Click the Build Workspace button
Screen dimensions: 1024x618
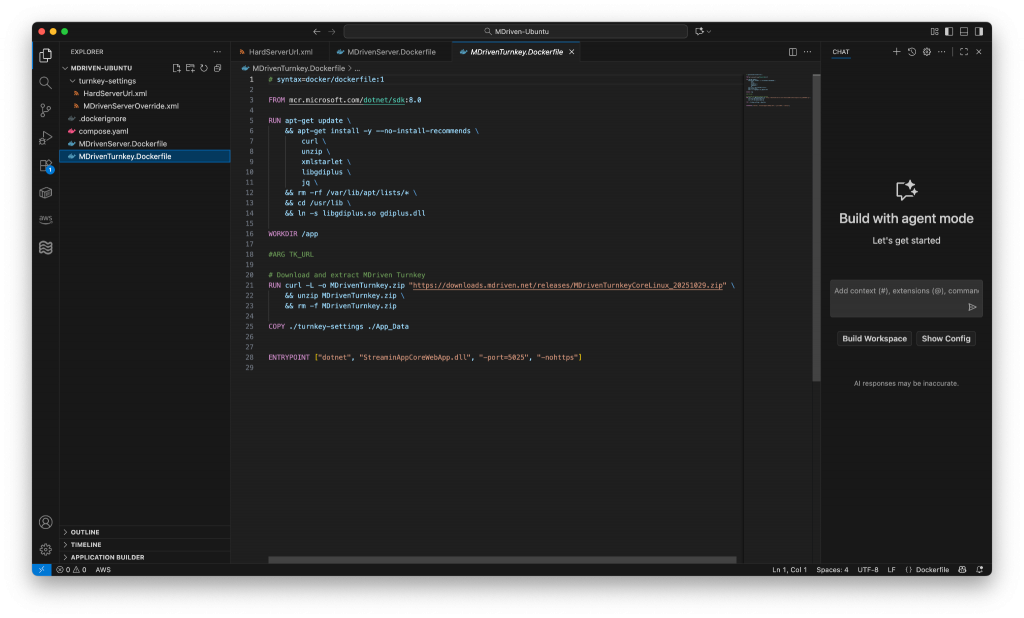click(x=874, y=339)
